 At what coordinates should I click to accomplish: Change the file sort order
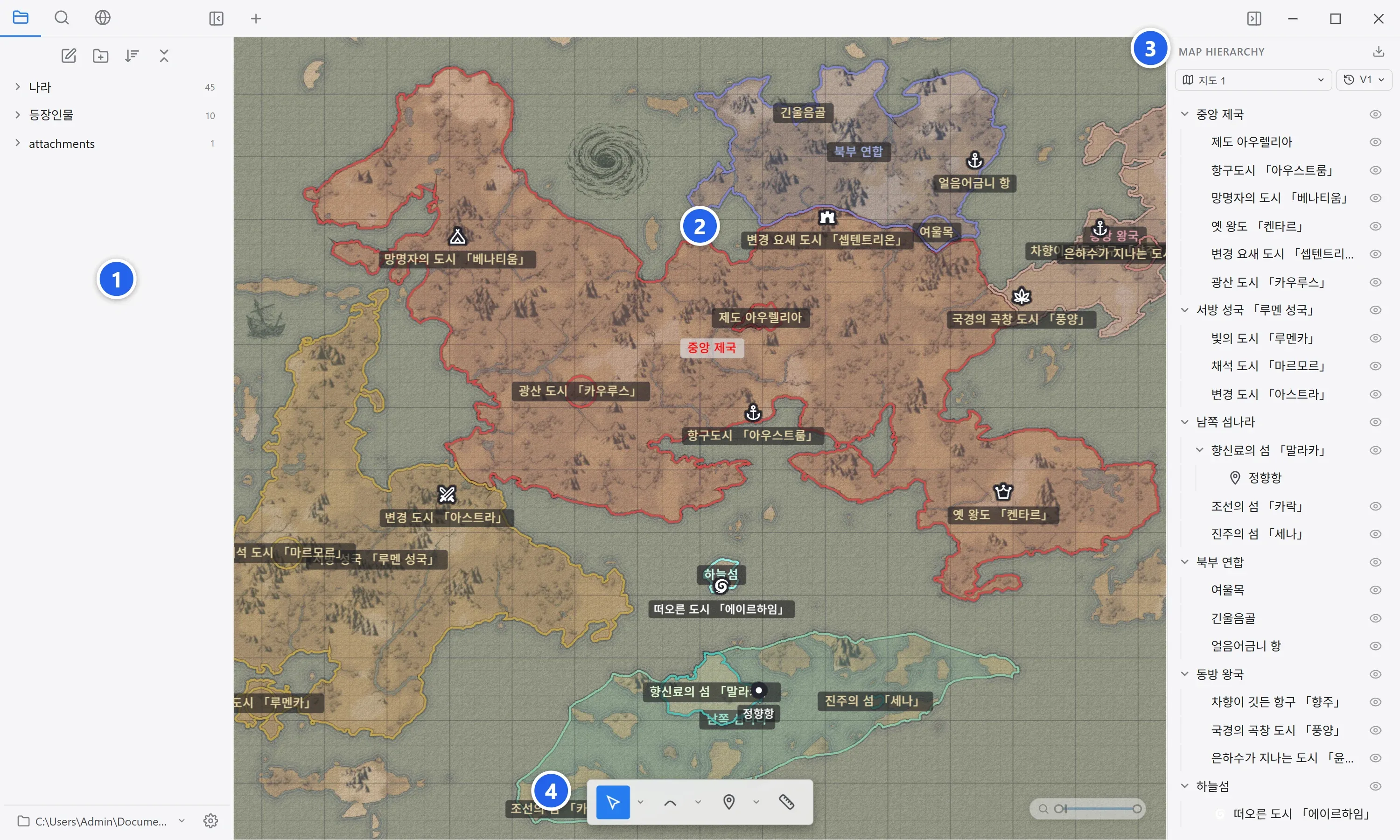132,56
